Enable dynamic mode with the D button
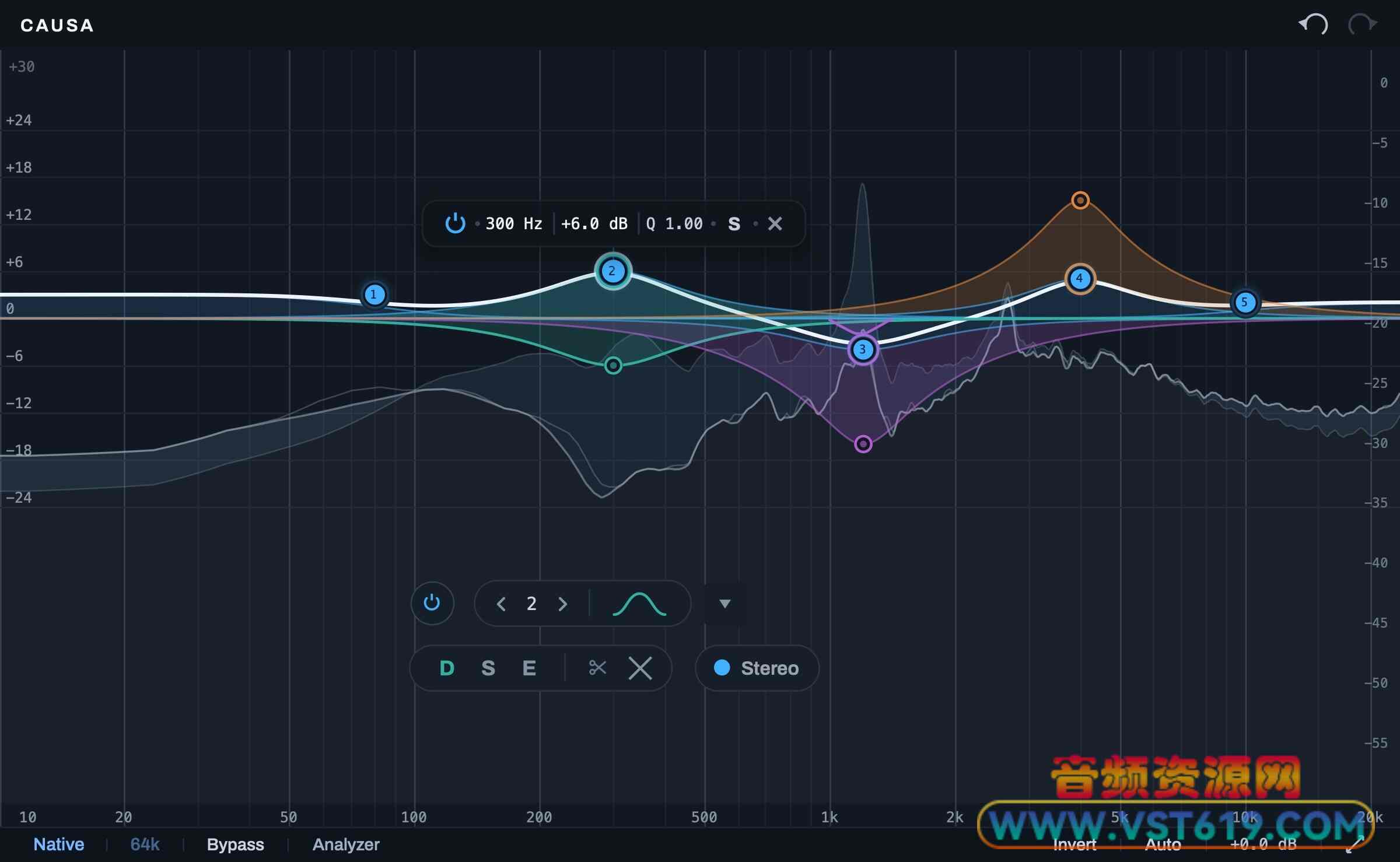 tap(447, 668)
